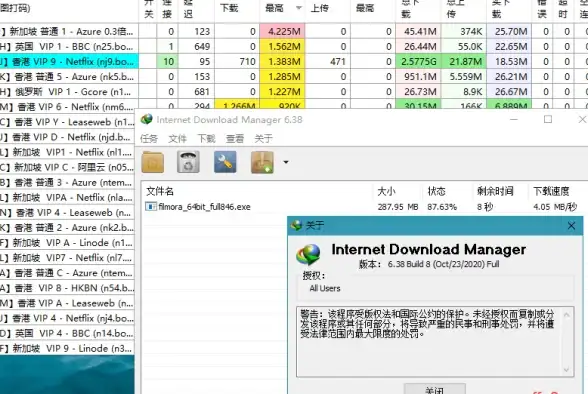Image resolution: width=588 pixels, height=394 pixels.
Task: Sort by 大小 column header
Action: [x=386, y=191]
